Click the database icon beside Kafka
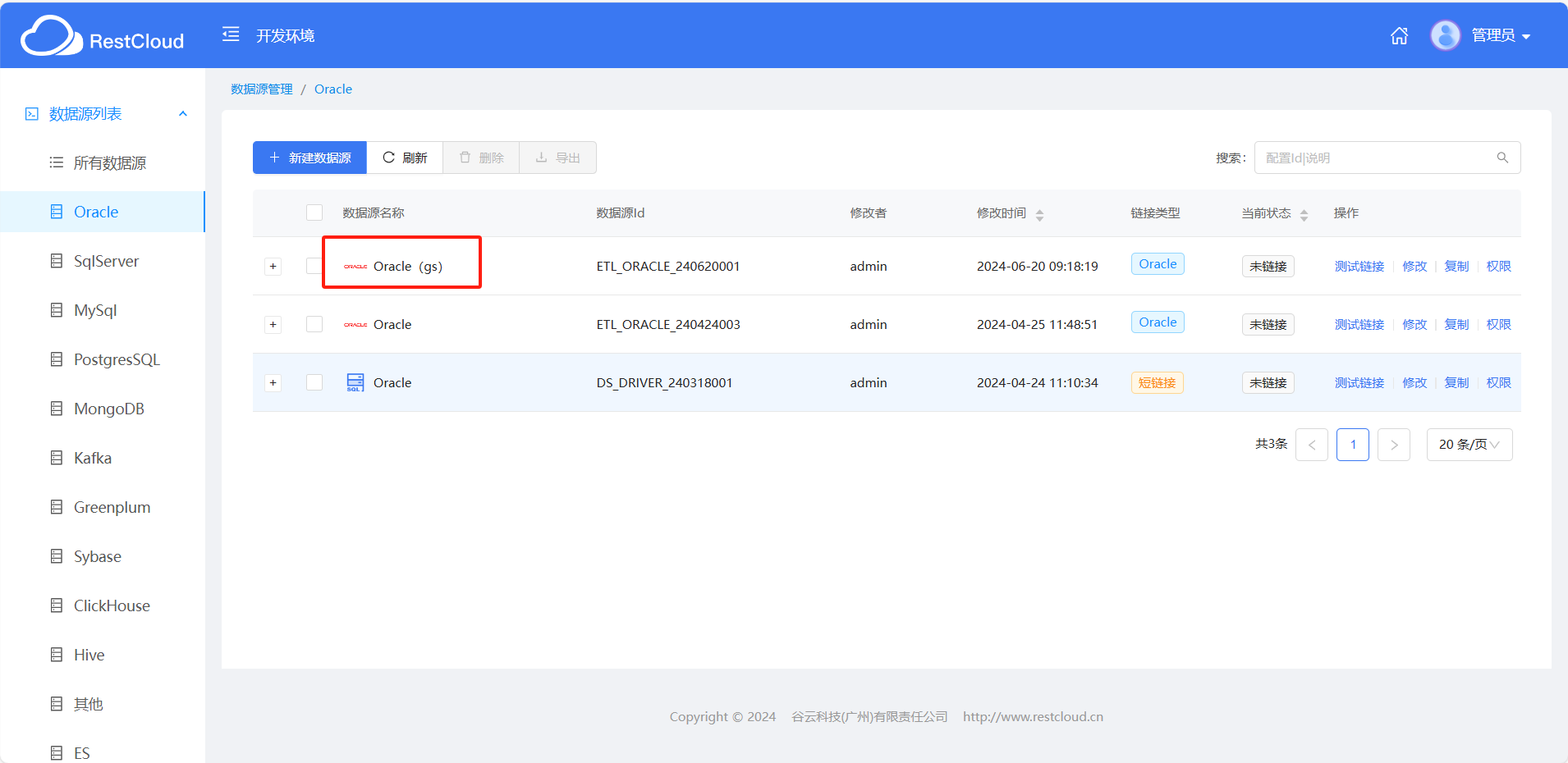 pos(57,458)
